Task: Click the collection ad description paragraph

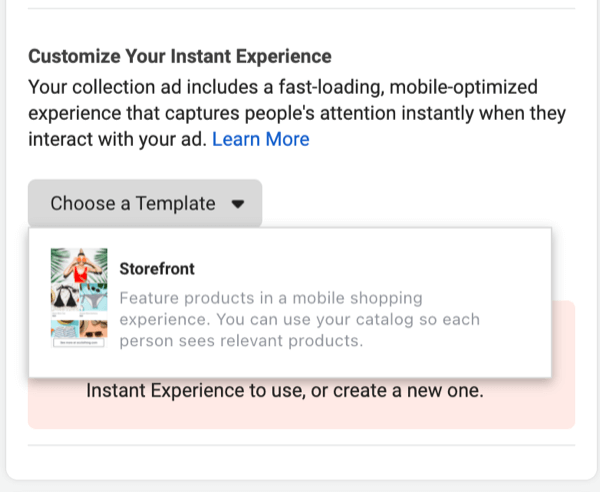Action: click(297, 113)
